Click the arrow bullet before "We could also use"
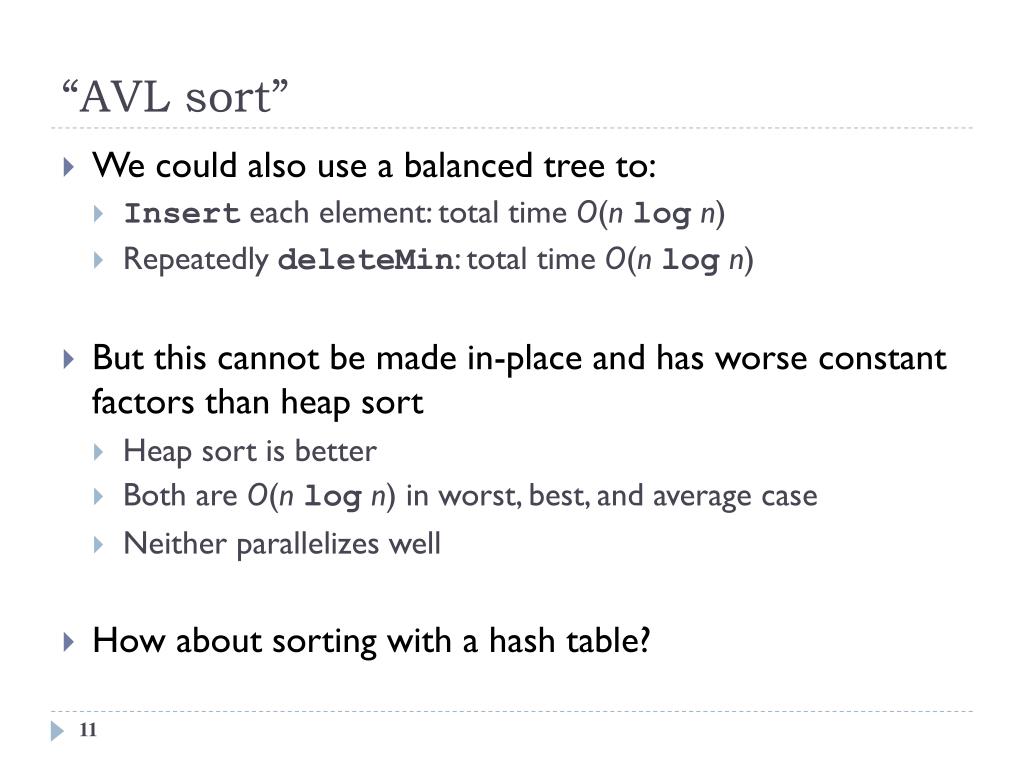This screenshot has width=1024, height=768. pos(69,167)
